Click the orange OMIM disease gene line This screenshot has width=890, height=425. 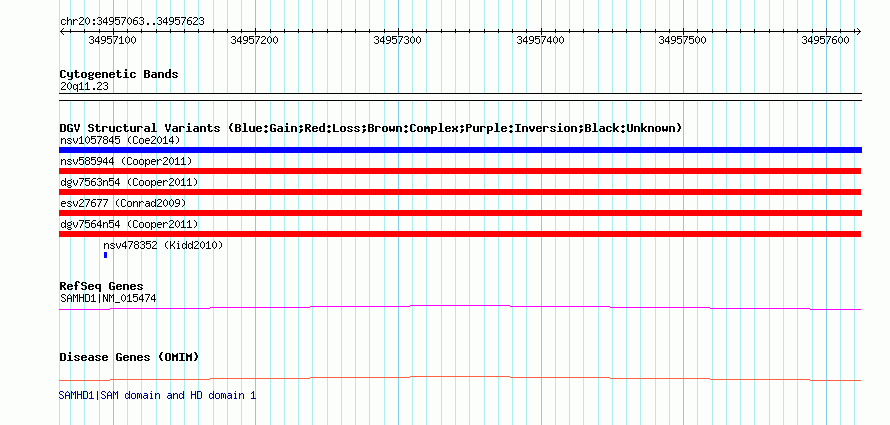460,378
